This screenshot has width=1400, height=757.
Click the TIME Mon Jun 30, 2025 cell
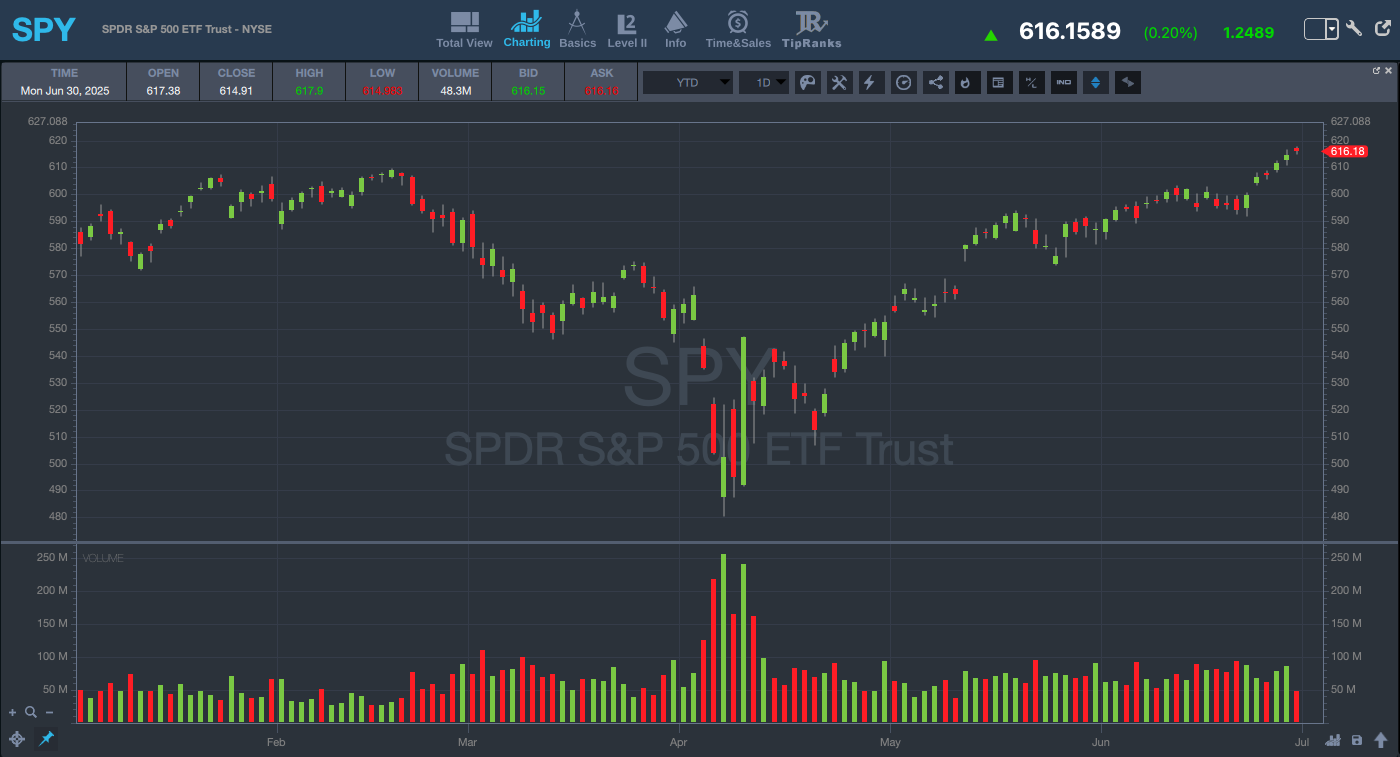64,82
